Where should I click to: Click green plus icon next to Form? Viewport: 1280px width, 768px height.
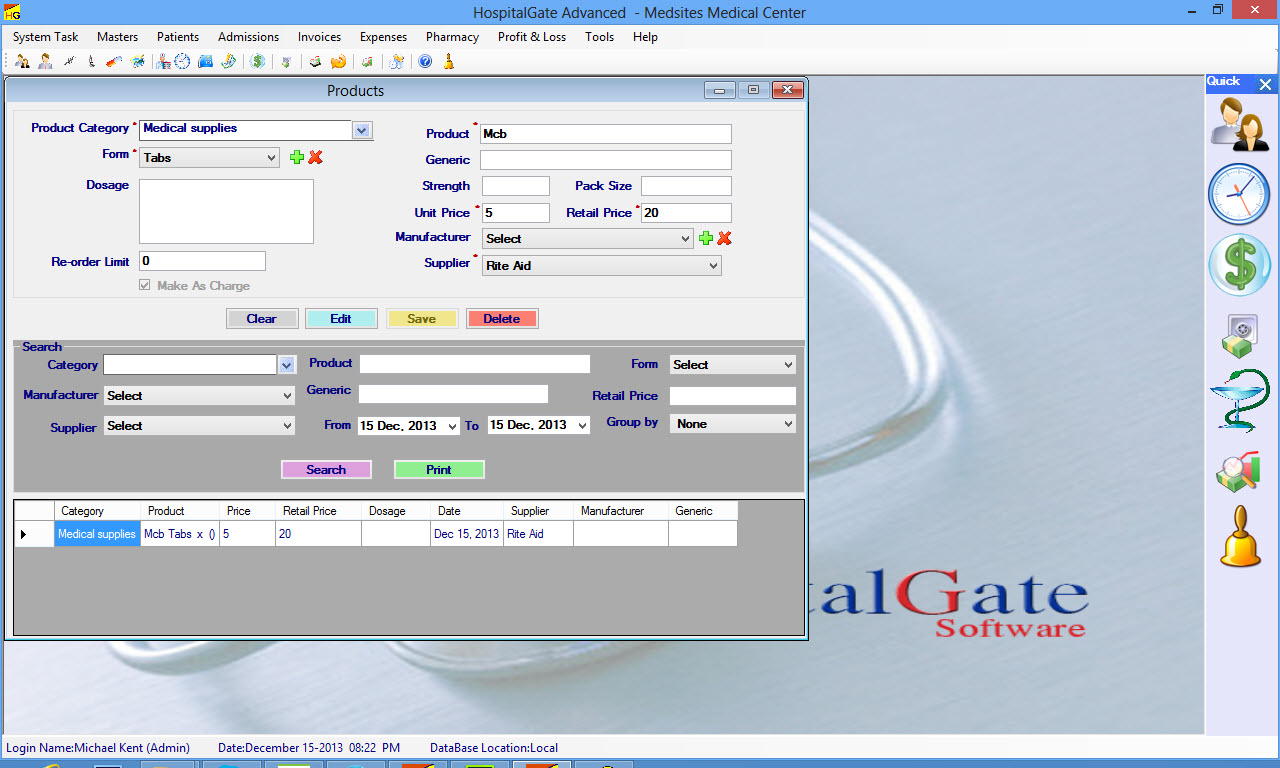point(296,157)
